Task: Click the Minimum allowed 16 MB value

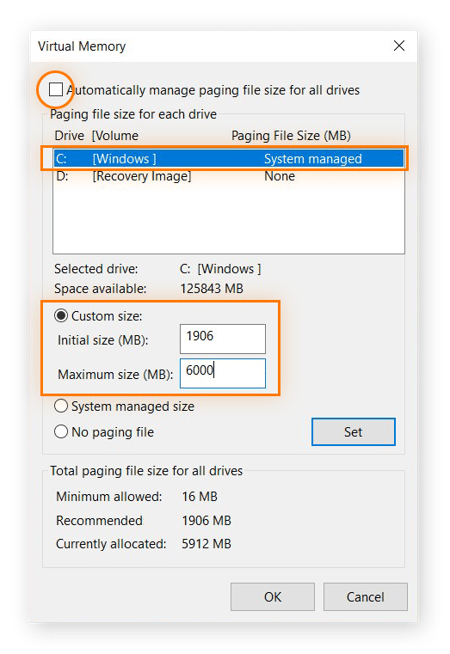Action: tap(200, 497)
